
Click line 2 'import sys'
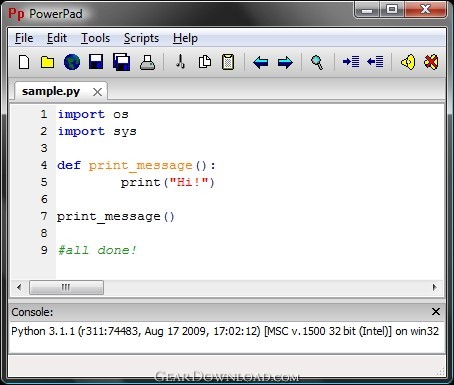click(97, 132)
